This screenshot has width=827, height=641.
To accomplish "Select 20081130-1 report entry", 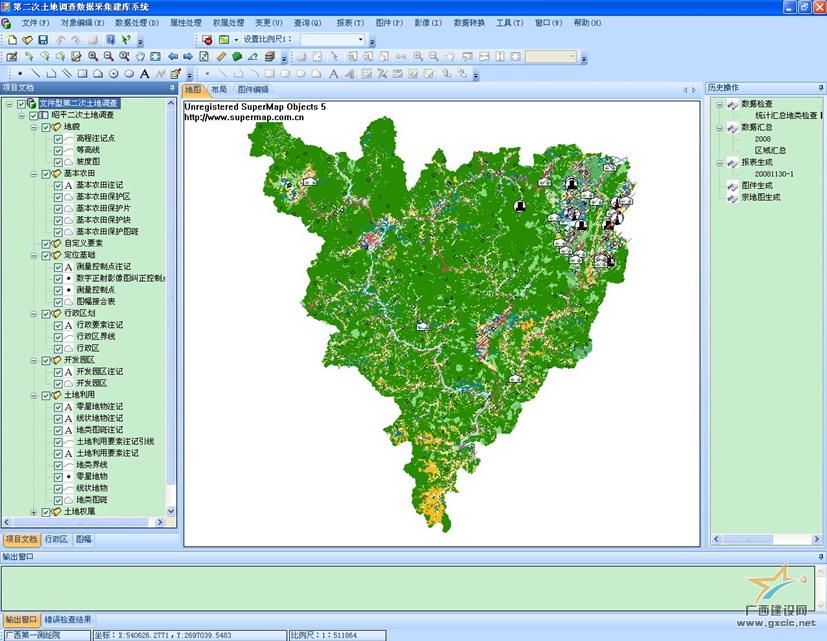I will [774, 174].
